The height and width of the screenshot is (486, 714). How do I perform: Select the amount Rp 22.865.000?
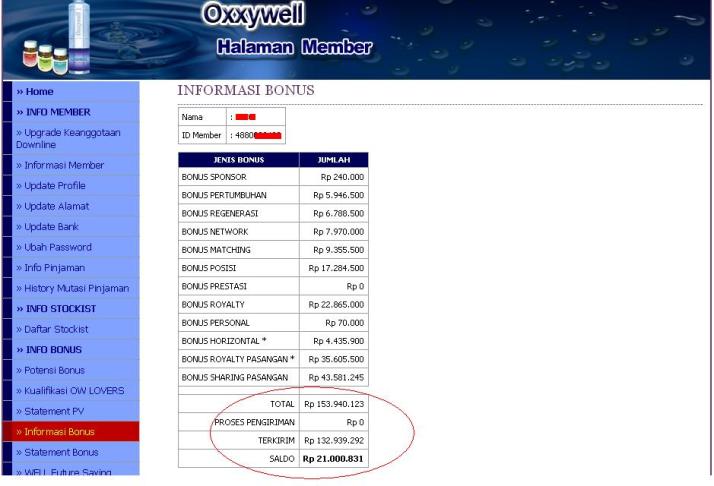337,304
